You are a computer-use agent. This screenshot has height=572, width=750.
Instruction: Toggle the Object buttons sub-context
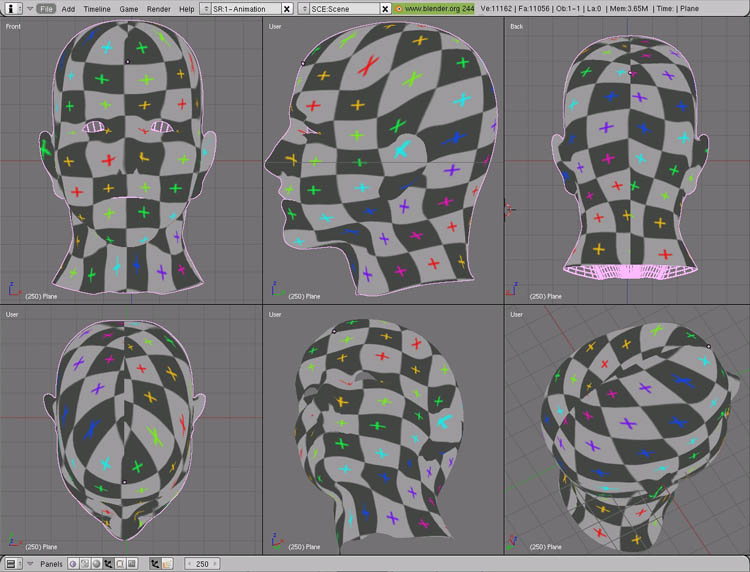pyautogui.click(x=155, y=564)
